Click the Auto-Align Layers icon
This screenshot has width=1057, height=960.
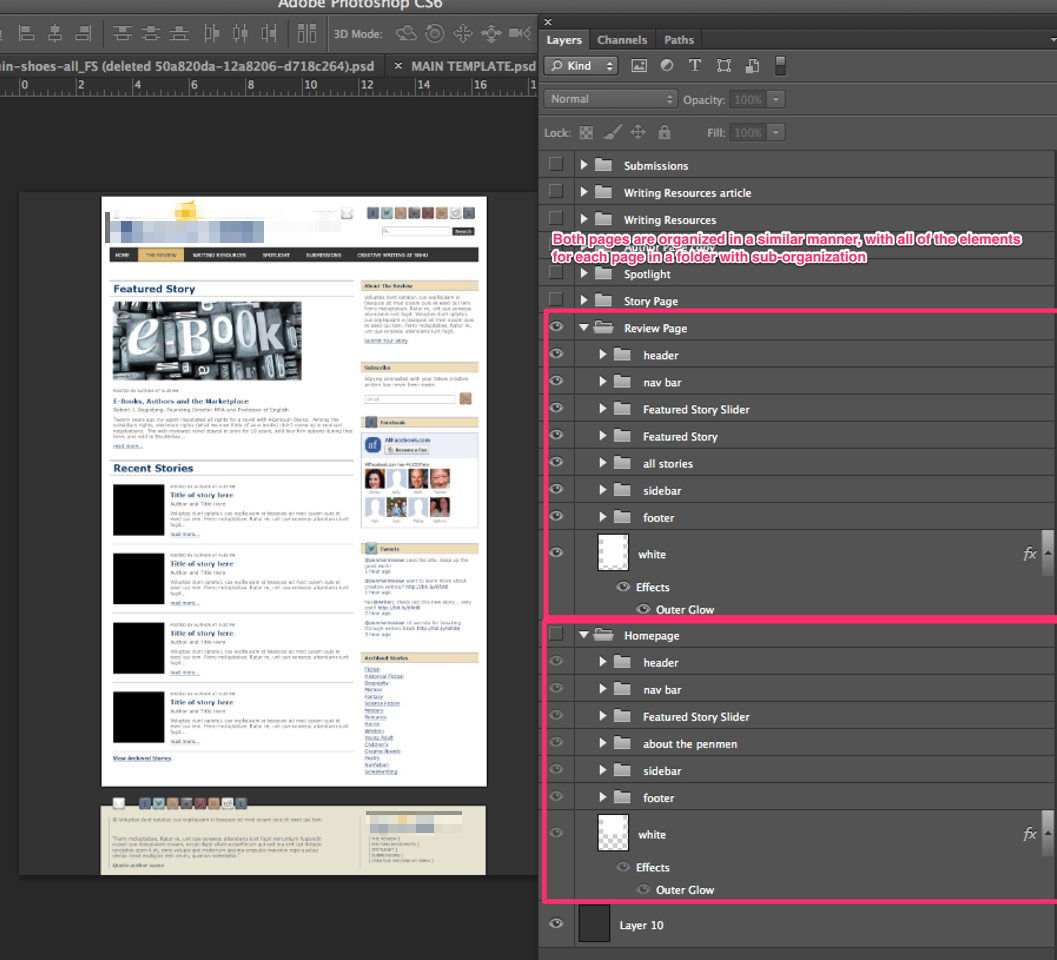pyautogui.click(x=307, y=33)
